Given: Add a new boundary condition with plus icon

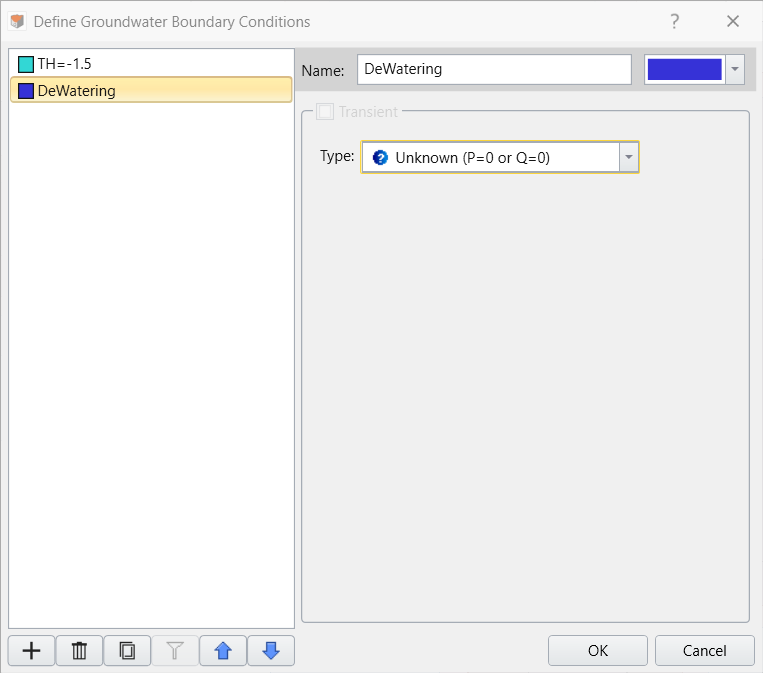Looking at the screenshot, I should pyautogui.click(x=31, y=651).
